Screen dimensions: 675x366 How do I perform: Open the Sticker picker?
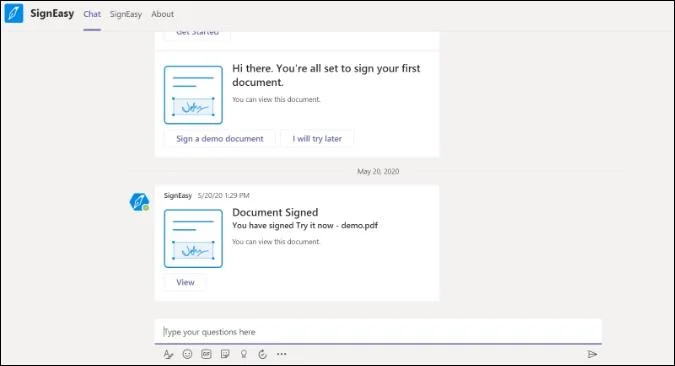tap(225, 354)
